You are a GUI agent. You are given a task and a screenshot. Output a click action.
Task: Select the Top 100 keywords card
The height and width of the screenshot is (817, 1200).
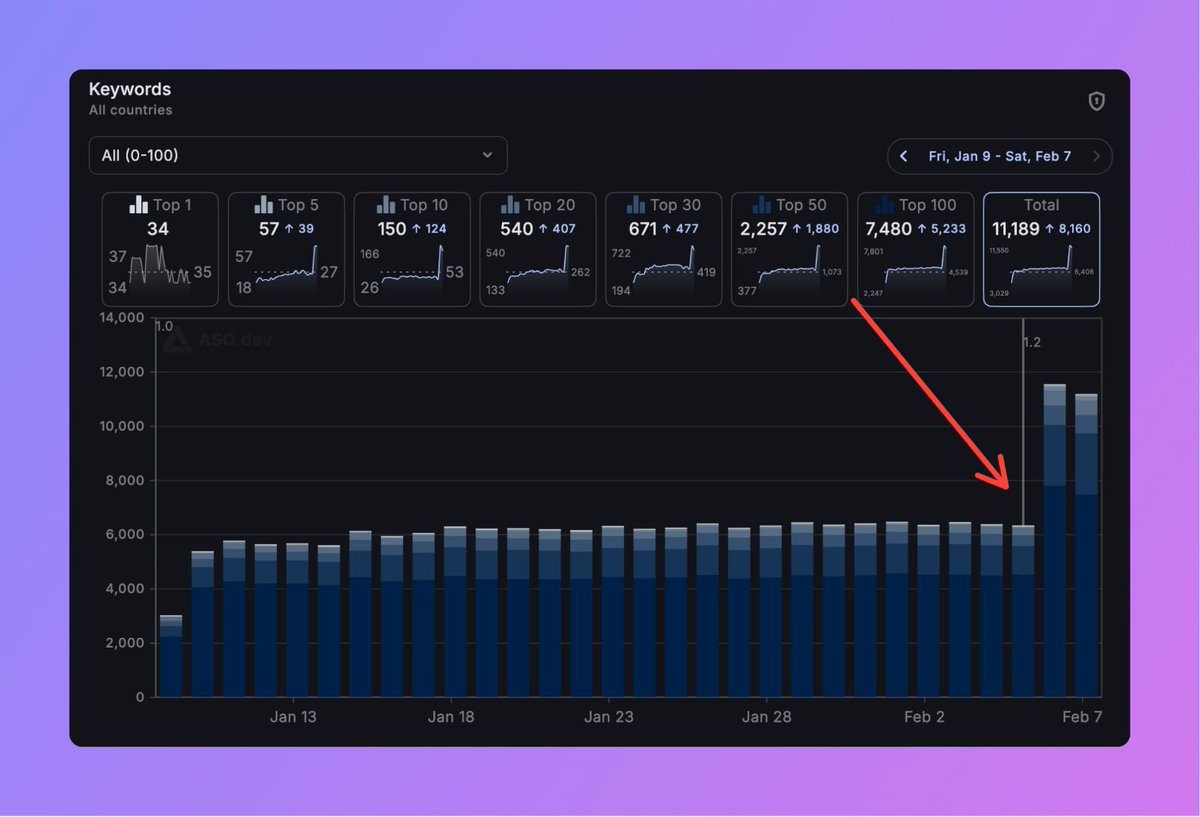point(916,249)
